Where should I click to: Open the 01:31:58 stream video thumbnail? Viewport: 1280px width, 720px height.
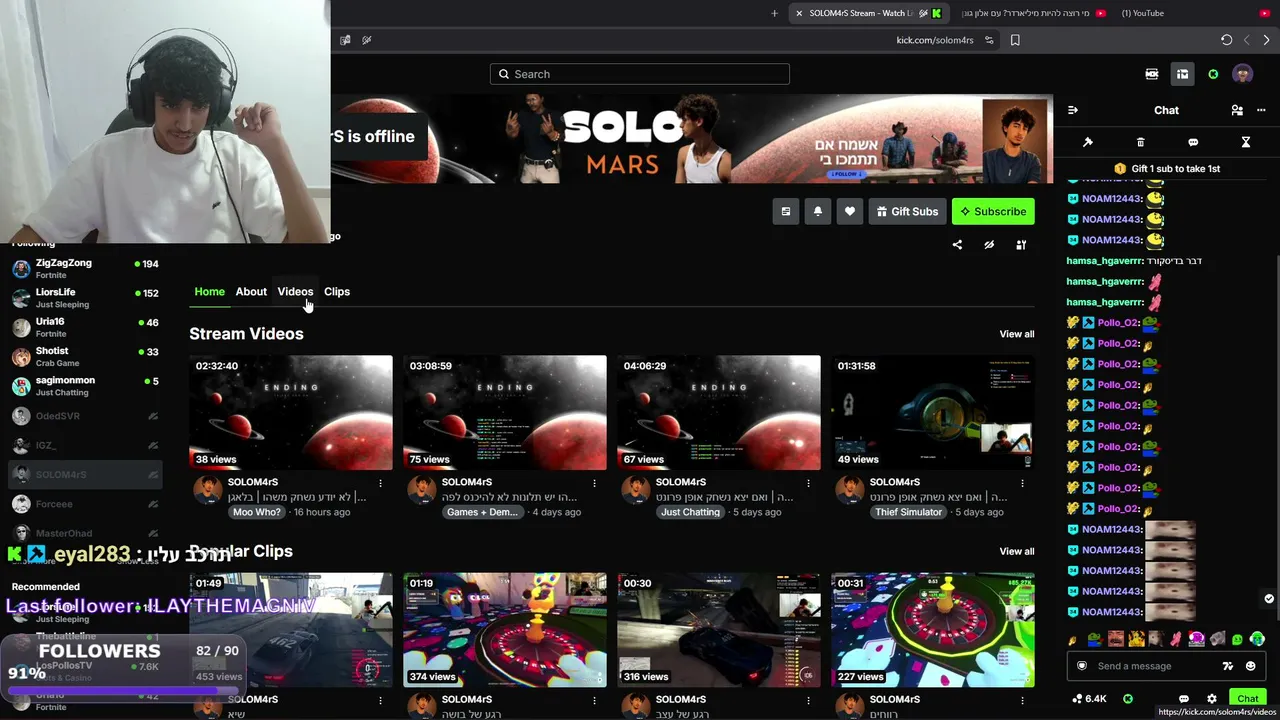tap(933, 412)
